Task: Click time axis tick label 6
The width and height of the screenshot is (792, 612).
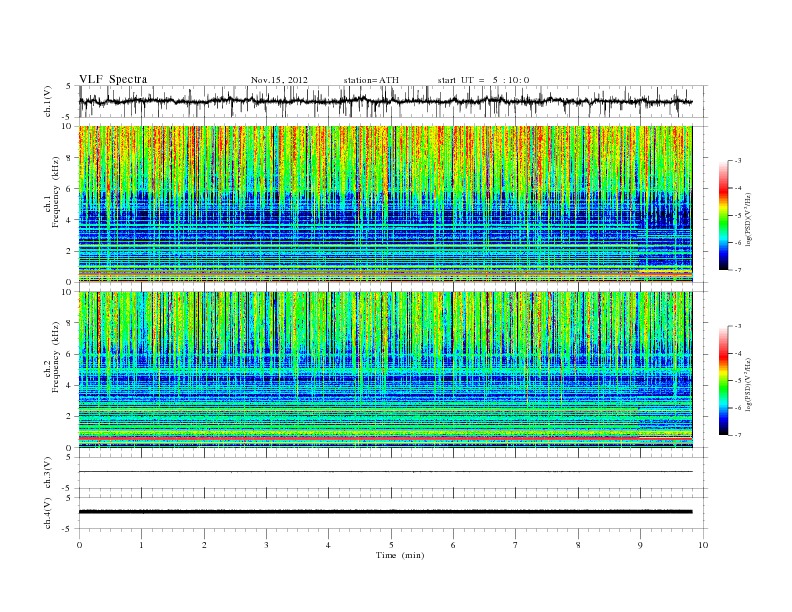Action: (453, 545)
